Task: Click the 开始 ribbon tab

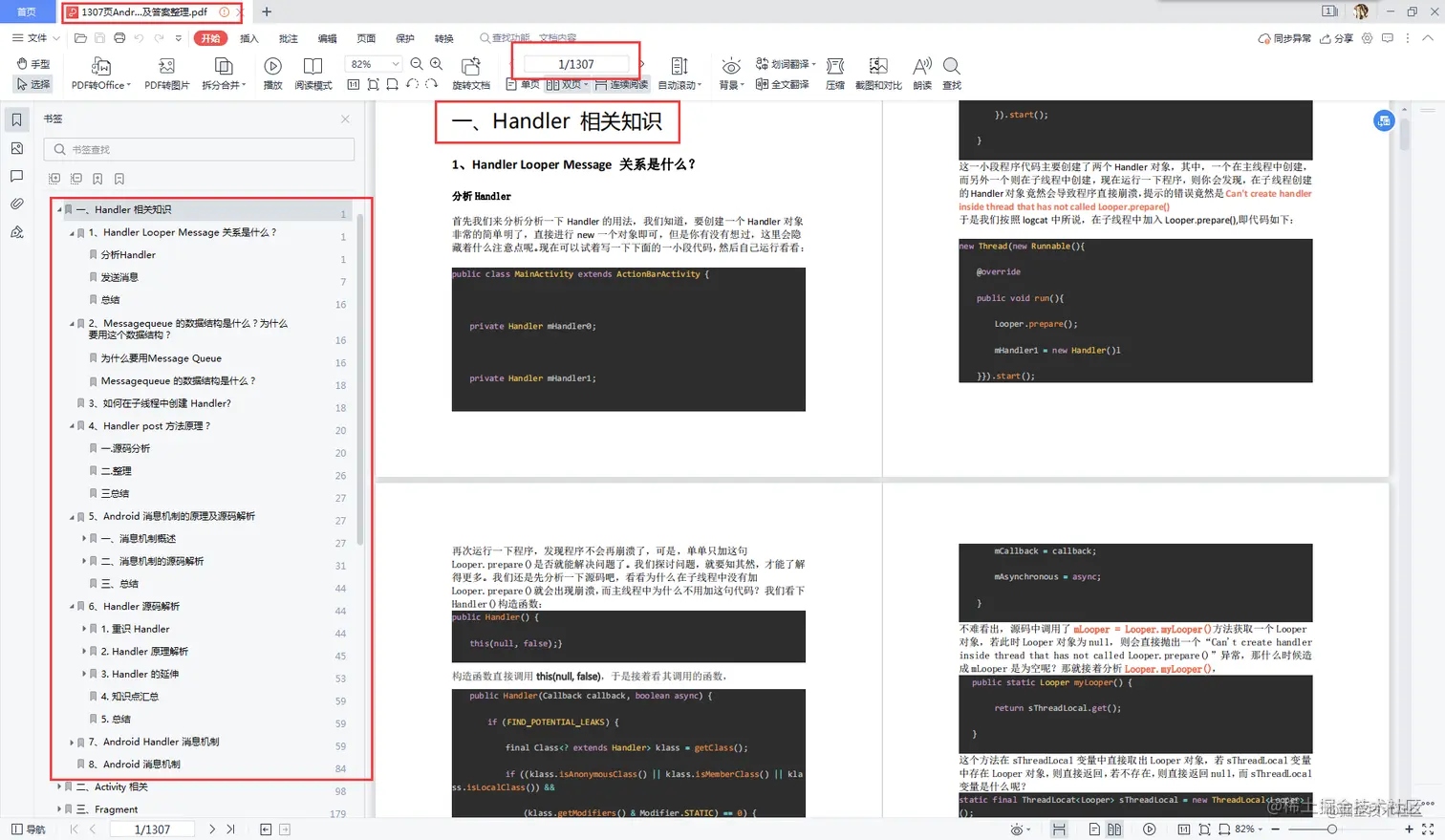Action: 210,38
